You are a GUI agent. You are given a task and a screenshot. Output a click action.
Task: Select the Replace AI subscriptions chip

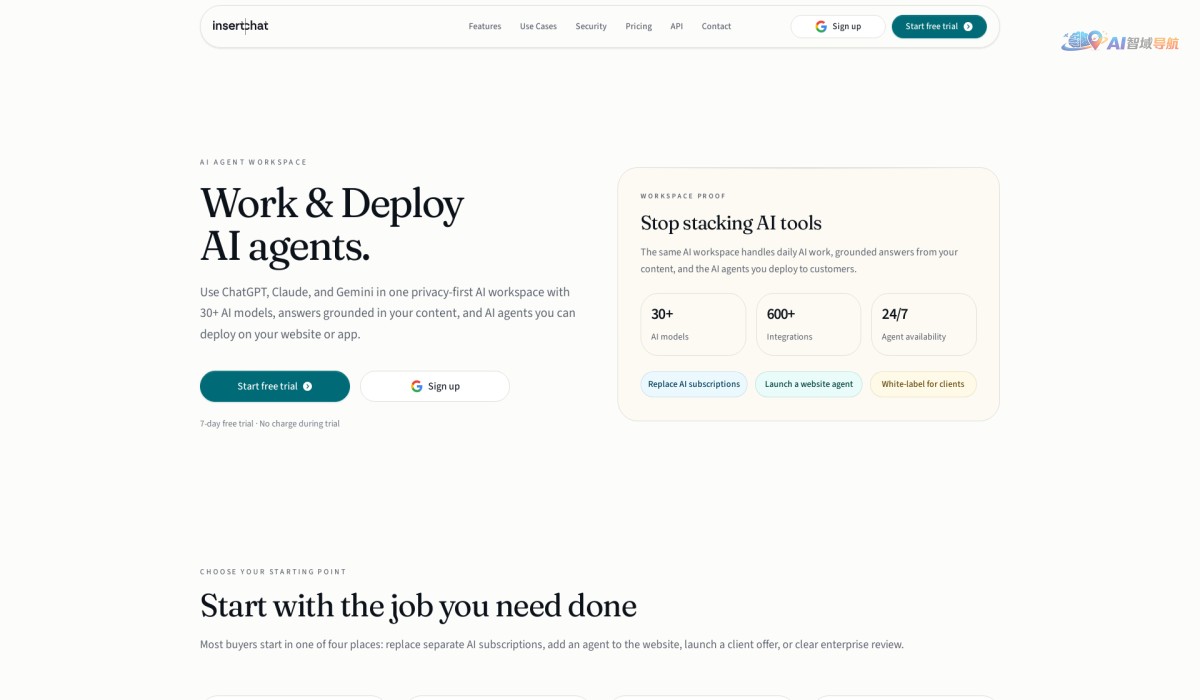click(694, 384)
